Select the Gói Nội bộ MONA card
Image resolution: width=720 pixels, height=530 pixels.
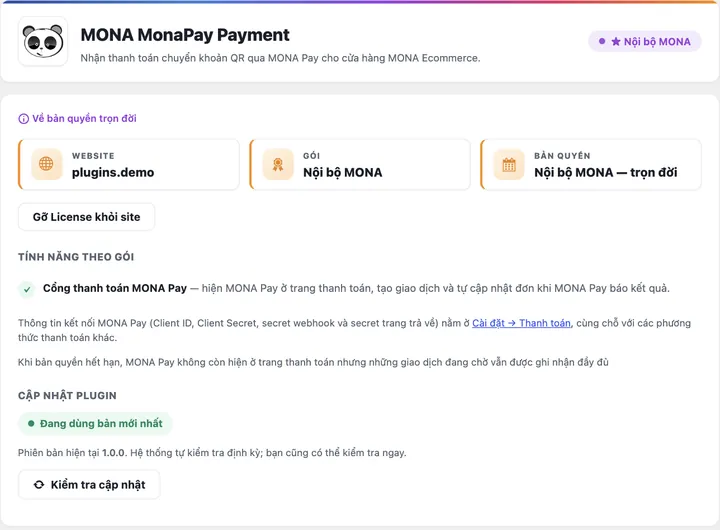pos(360,164)
